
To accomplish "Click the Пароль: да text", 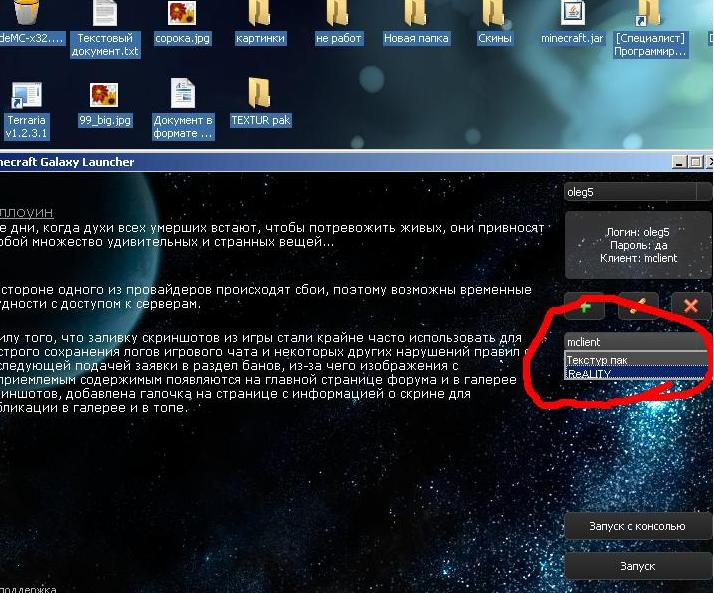I will [x=638, y=245].
